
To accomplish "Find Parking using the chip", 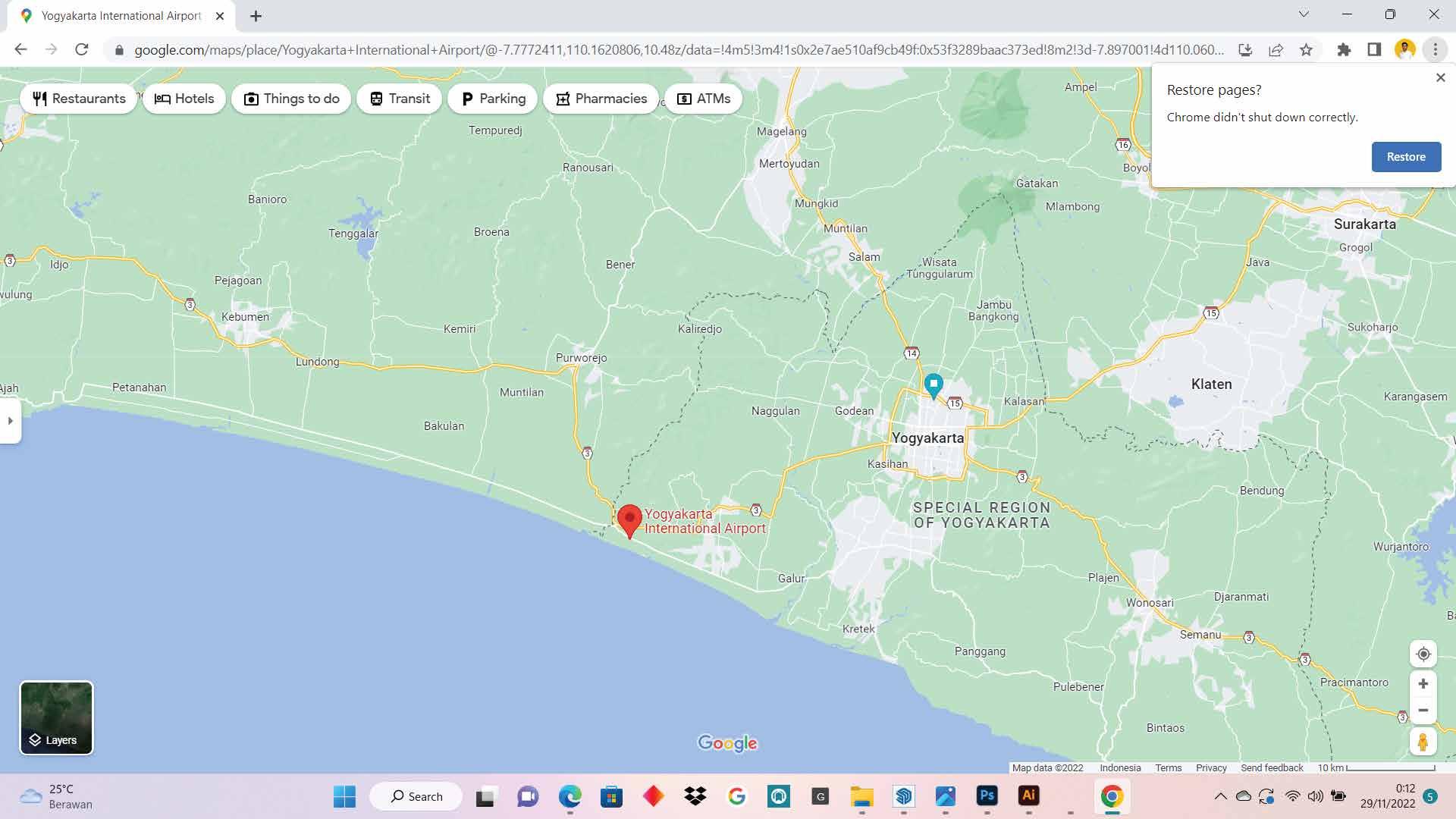I will pyautogui.click(x=493, y=99).
